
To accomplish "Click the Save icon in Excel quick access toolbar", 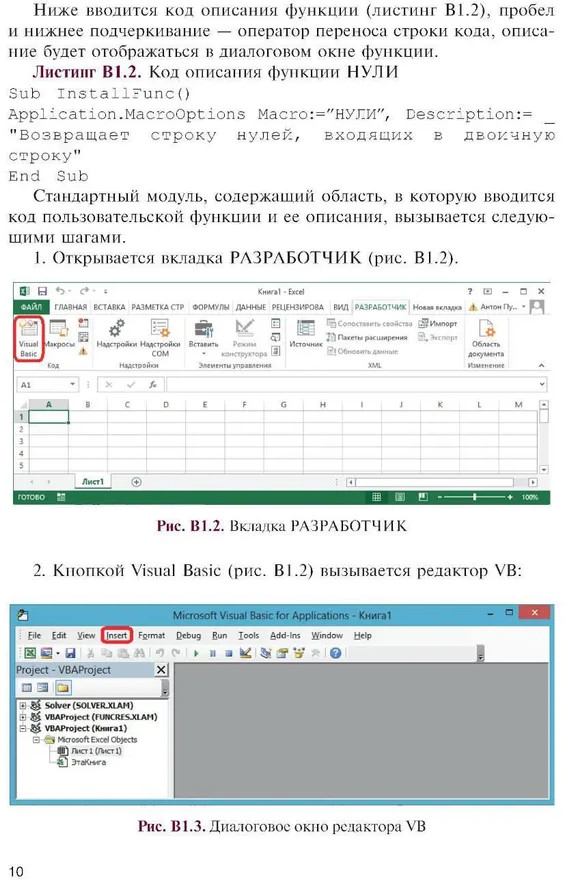I will coord(42,291).
